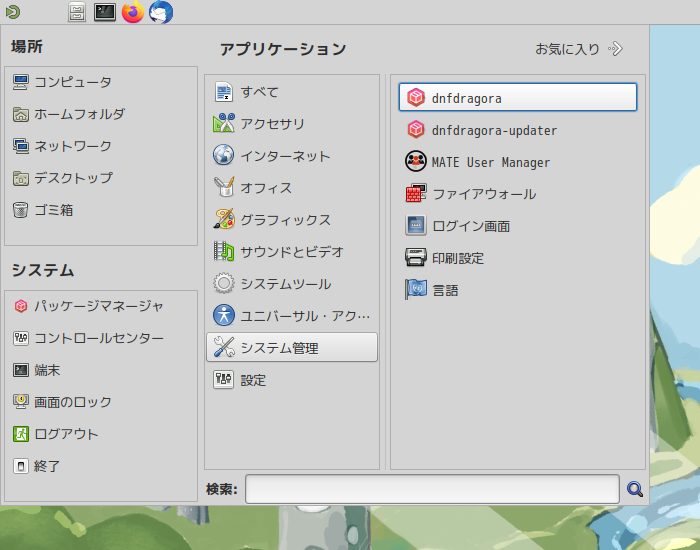This screenshot has height=550, width=700.
Task: Select the オフィス category
Action: tap(292, 188)
